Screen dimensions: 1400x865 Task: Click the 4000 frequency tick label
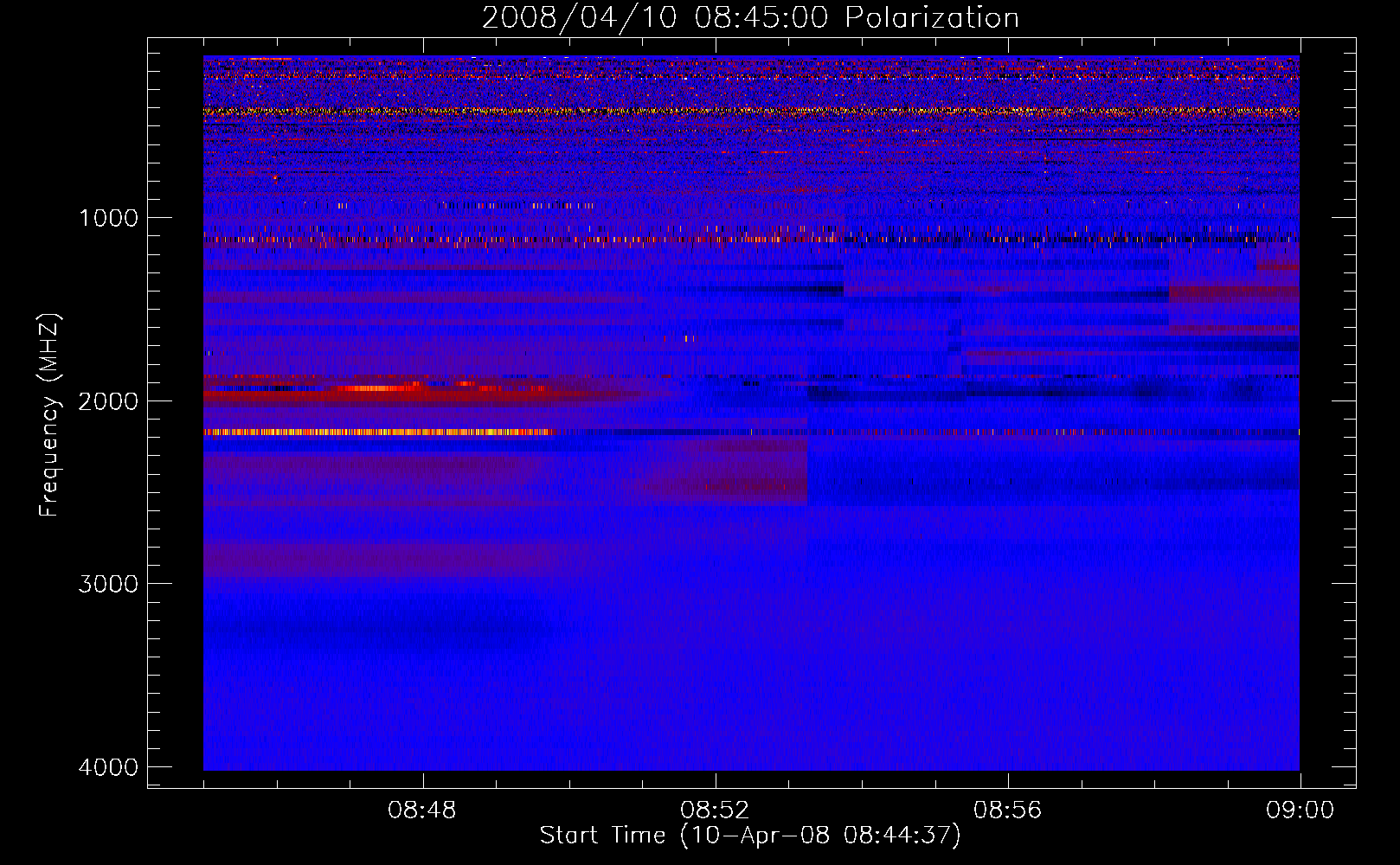coord(108,767)
